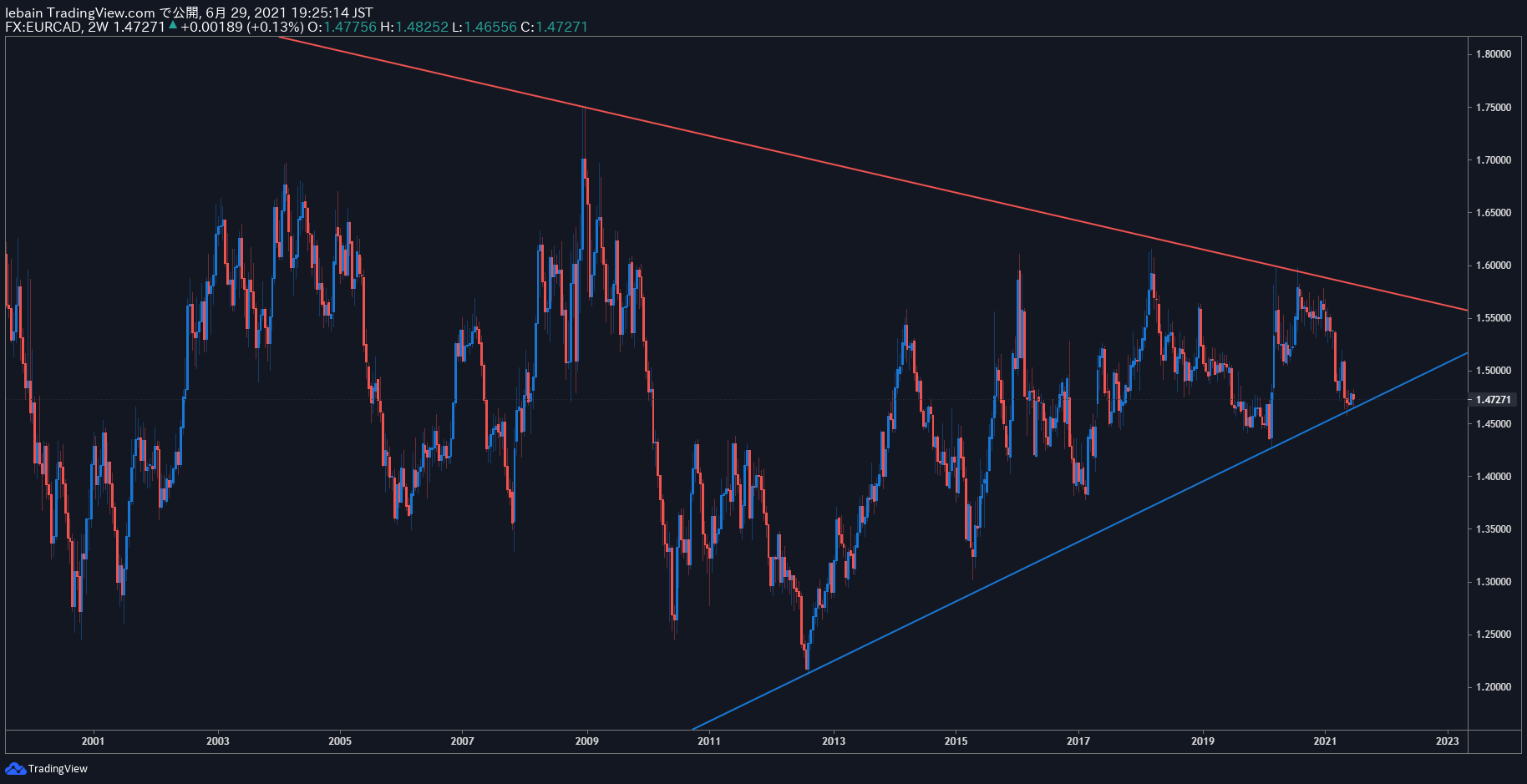This screenshot has height=784, width=1527.
Task: Click the TradingView logo icon
Action: tap(15, 768)
